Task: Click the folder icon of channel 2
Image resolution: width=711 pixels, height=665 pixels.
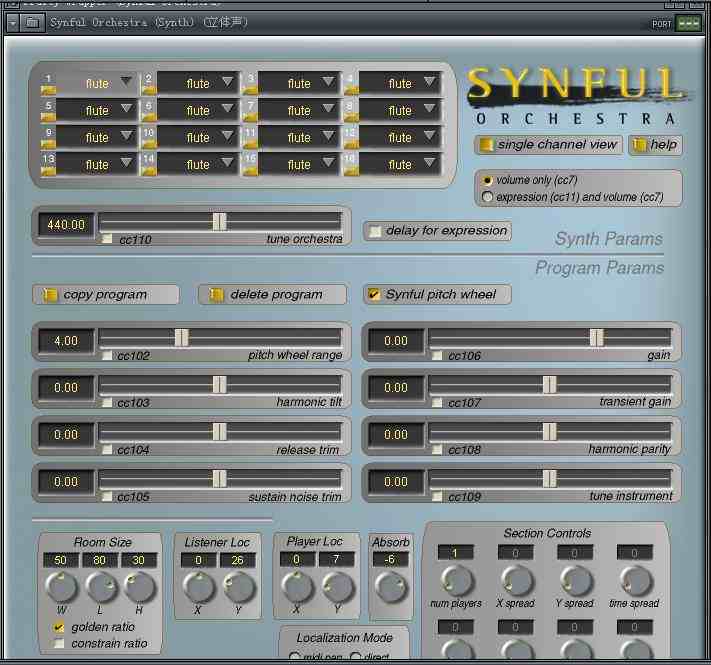Action: pyautogui.click(x=149, y=91)
